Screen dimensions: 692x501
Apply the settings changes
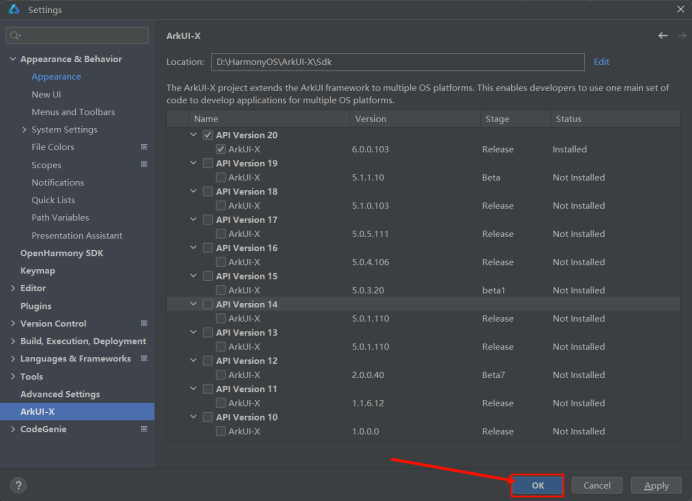coord(656,486)
